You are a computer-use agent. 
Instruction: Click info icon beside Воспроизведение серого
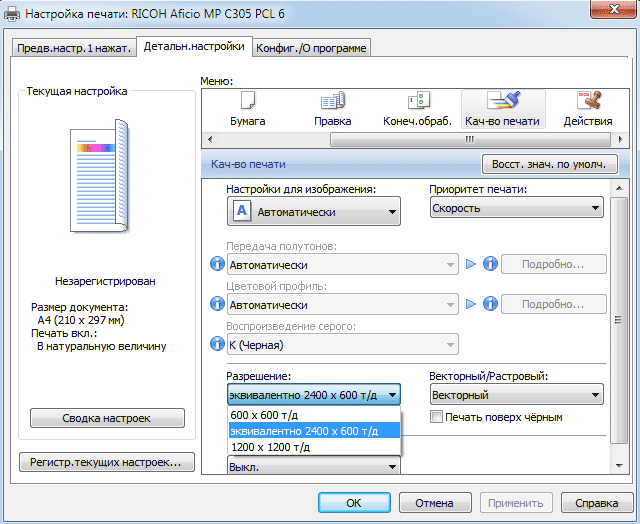(217, 344)
